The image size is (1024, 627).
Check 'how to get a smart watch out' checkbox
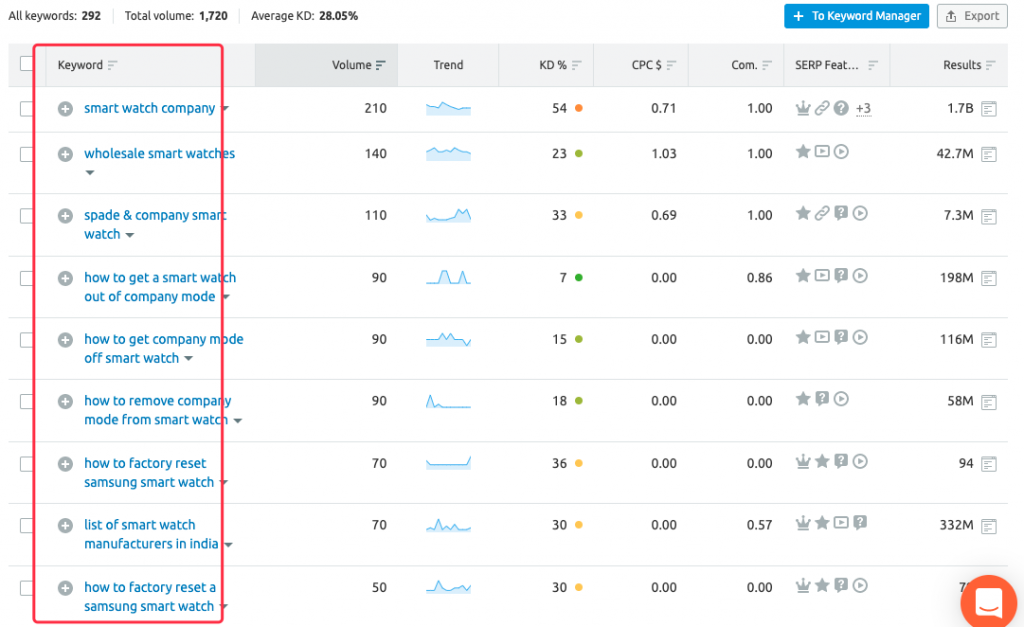[x=27, y=278]
